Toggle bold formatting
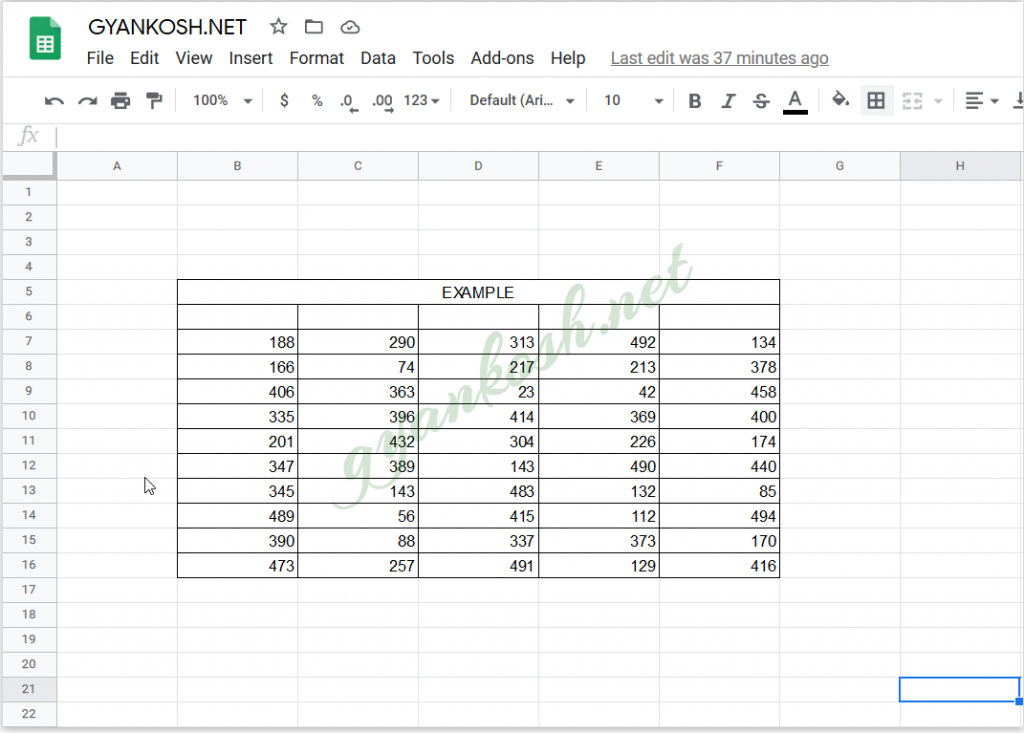1024x733 pixels. [x=695, y=100]
